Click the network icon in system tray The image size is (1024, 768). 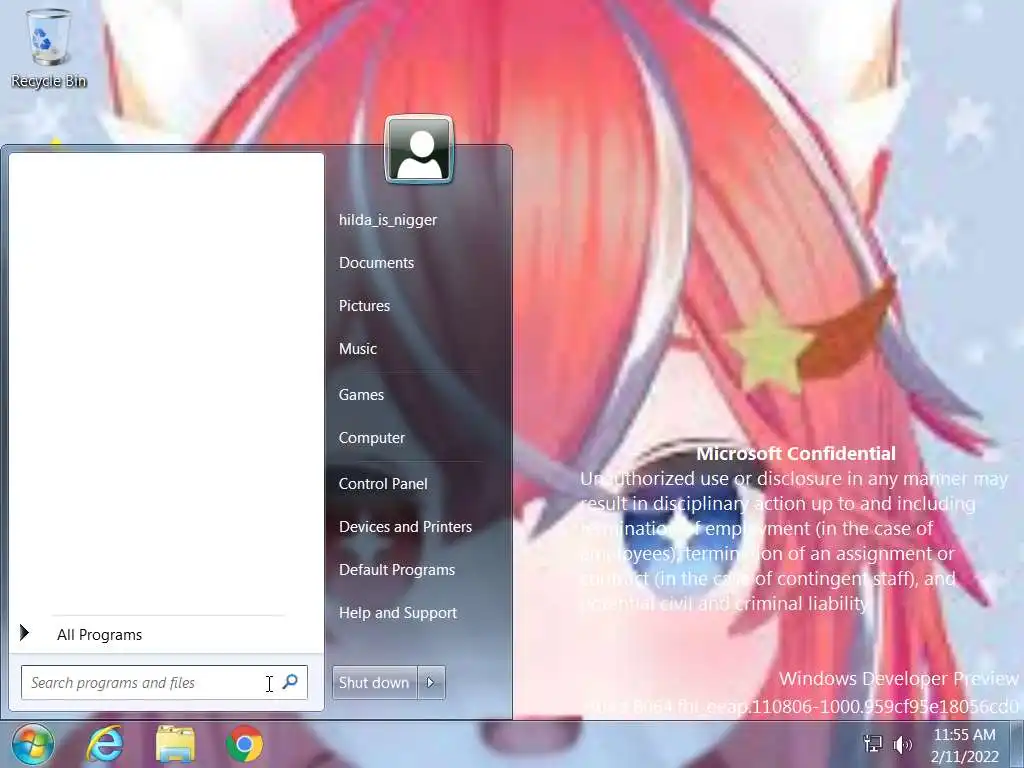(x=872, y=744)
